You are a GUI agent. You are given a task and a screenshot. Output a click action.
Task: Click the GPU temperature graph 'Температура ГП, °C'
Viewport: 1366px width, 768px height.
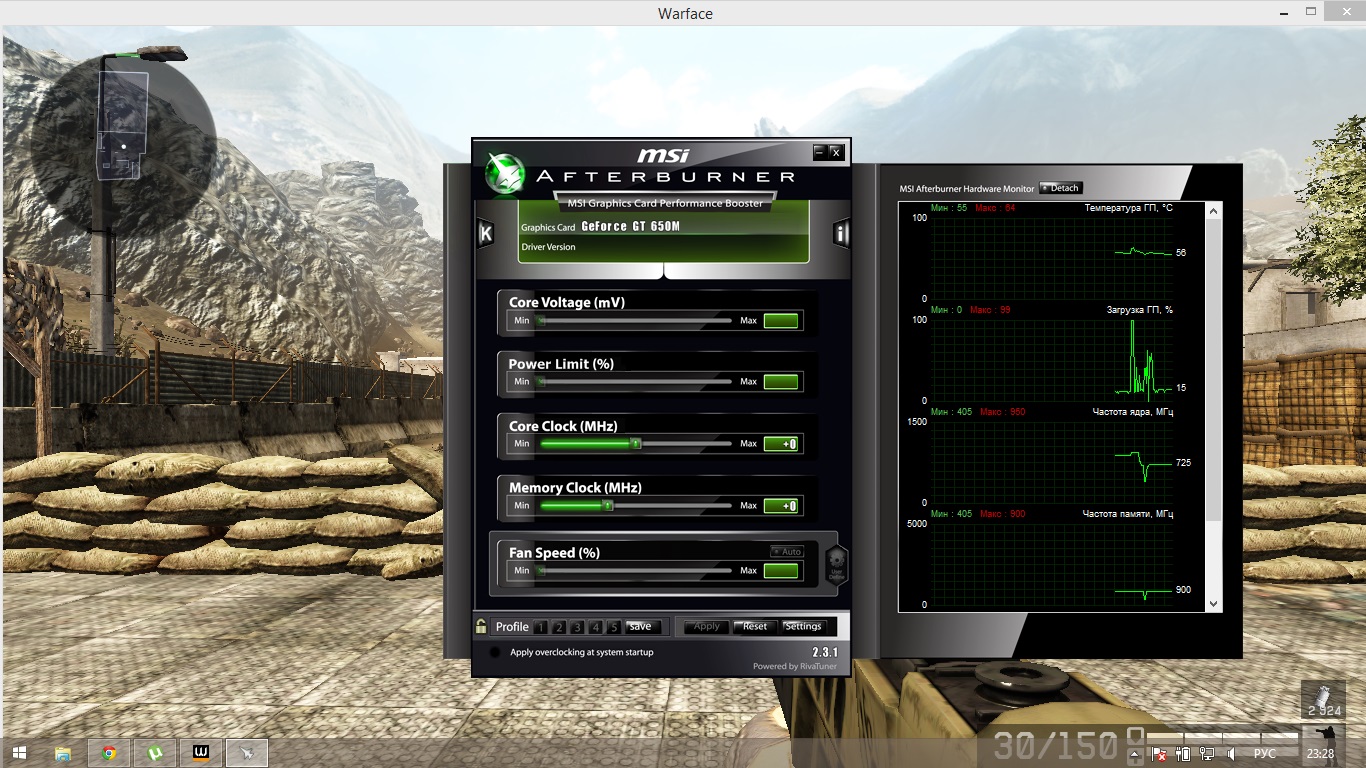coord(1052,256)
